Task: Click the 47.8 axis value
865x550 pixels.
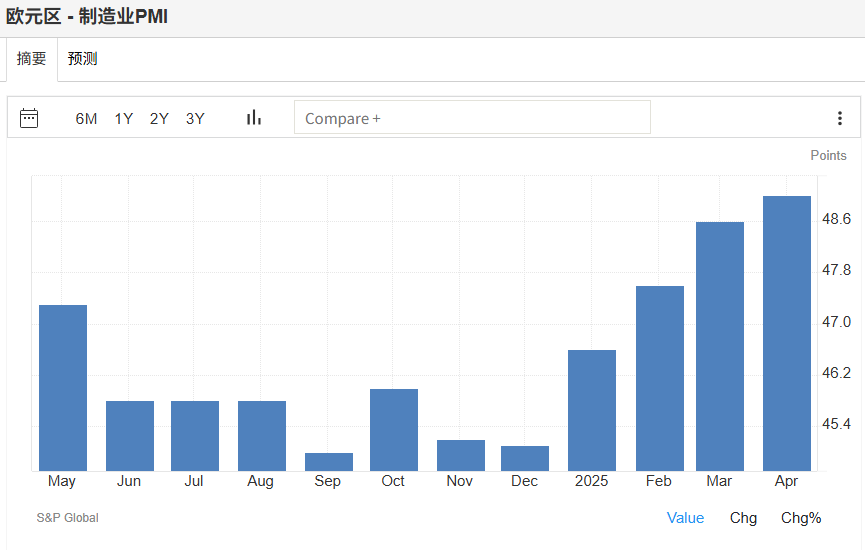Action: (836, 270)
